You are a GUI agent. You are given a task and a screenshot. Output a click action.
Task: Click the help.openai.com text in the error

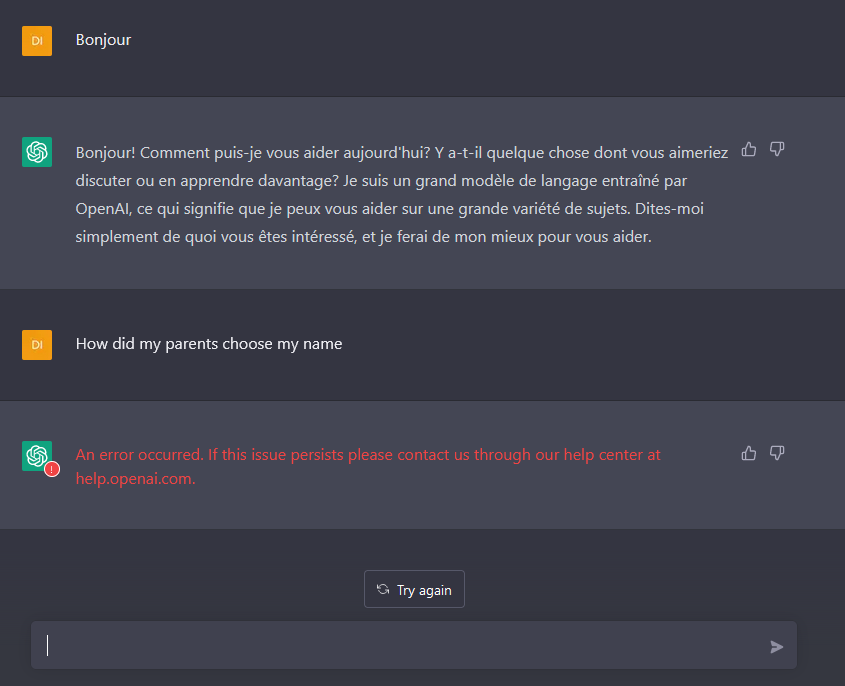coord(135,479)
